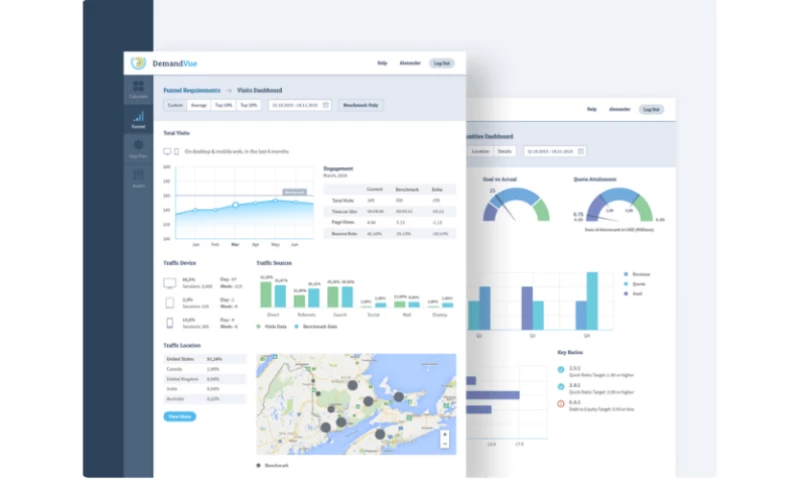800x480 pixels.
Task: Click the Search label in Traffic Sources
Action: (340, 315)
